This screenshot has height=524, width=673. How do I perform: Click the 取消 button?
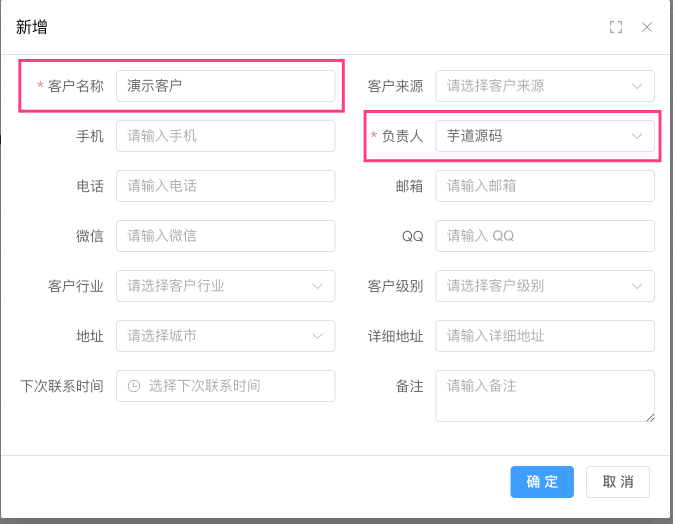[618, 482]
